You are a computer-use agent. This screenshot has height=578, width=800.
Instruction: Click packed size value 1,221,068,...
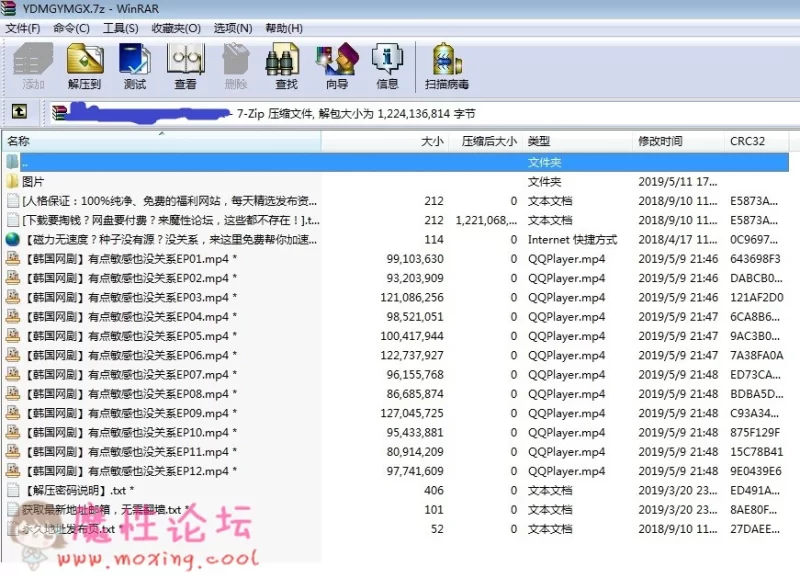tap(486, 220)
